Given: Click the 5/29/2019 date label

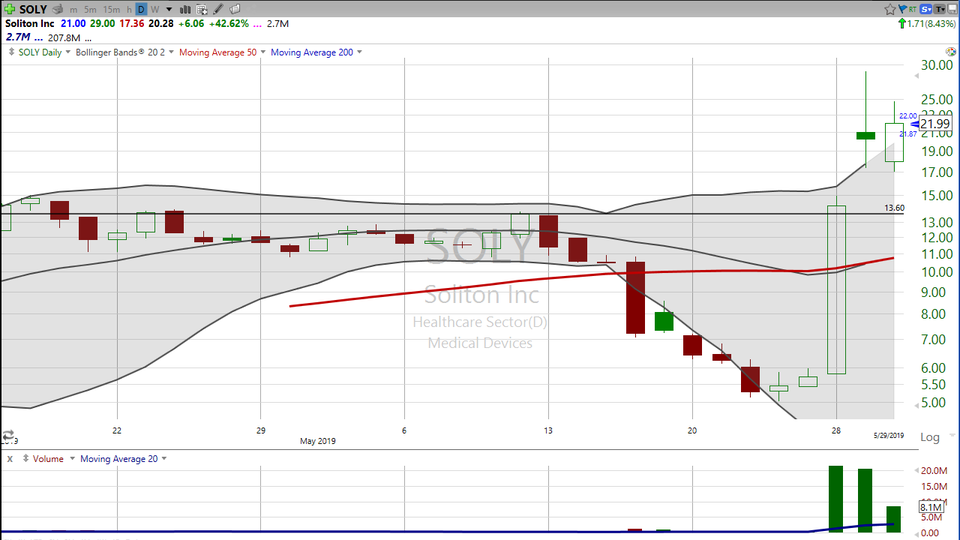Looking at the screenshot, I should pos(888,435).
